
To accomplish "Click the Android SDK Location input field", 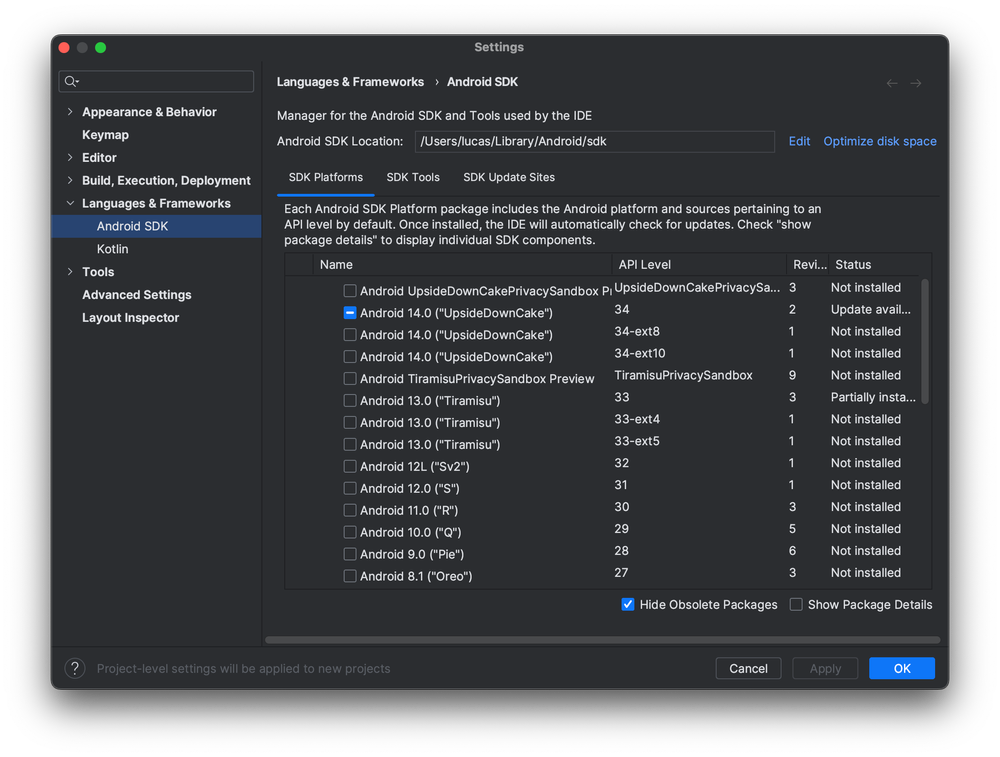I will (594, 141).
